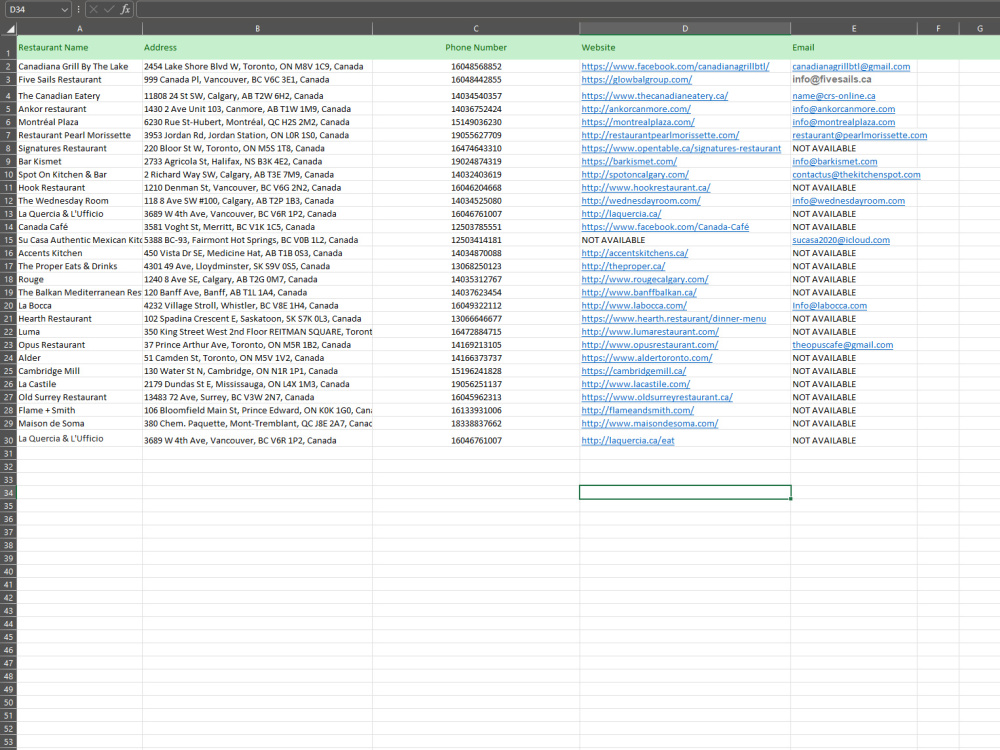This screenshot has height=750, width=1000.
Task: Select column A header
Action: pos(80,29)
